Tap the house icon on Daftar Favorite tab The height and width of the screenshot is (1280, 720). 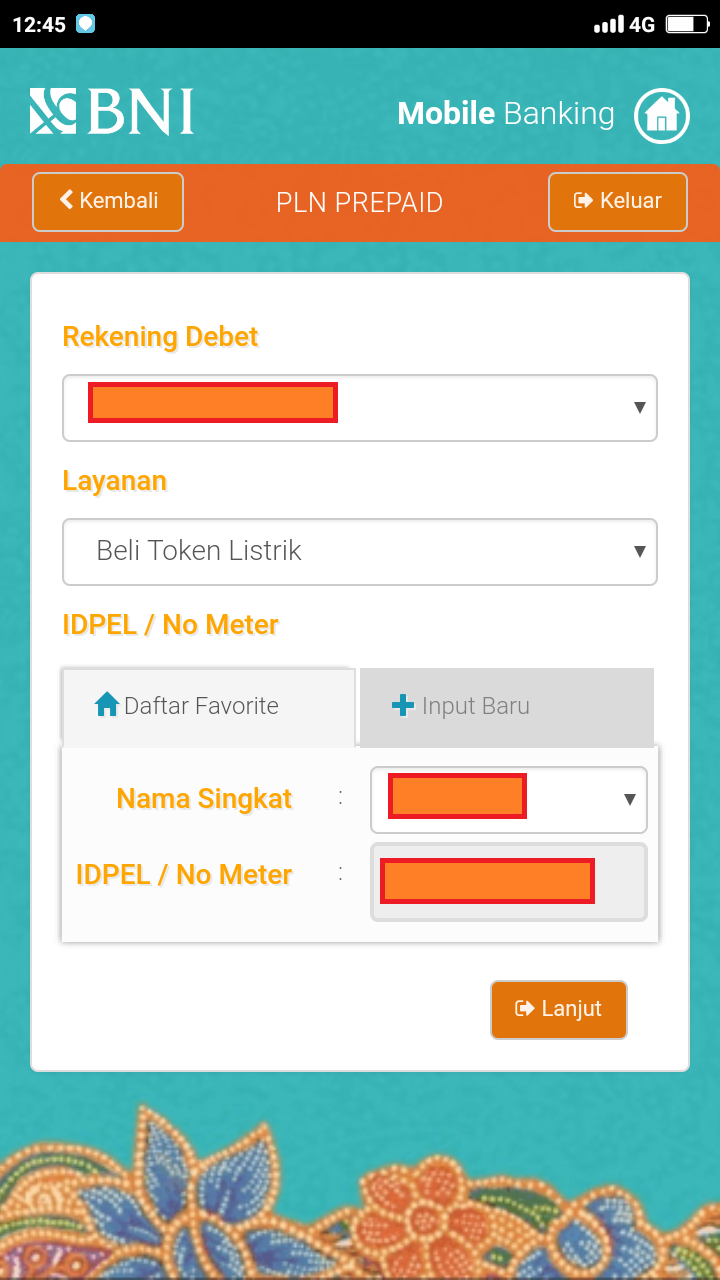(x=106, y=704)
